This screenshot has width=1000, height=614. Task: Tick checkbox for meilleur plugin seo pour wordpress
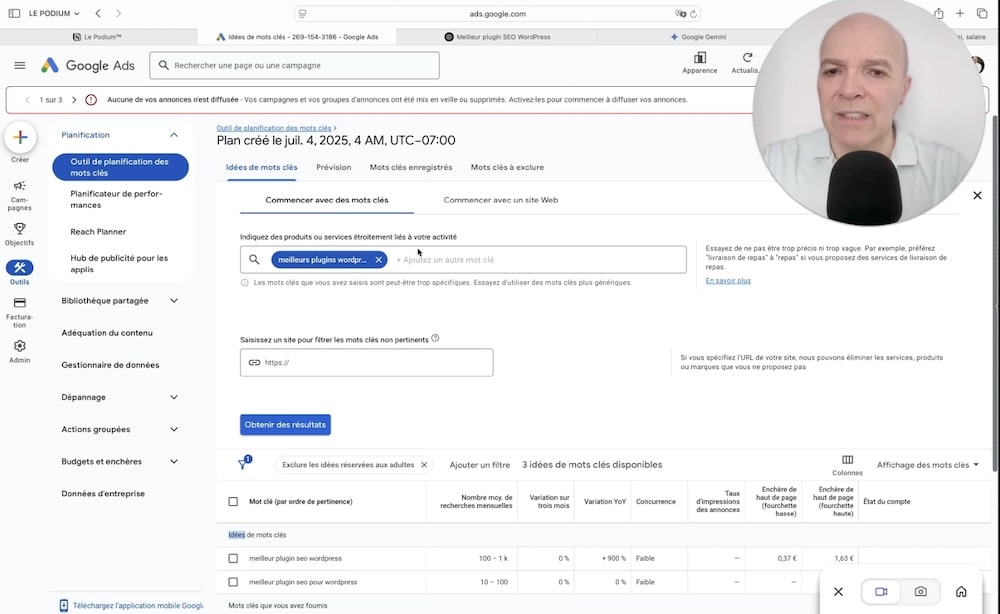tap(233, 582)
